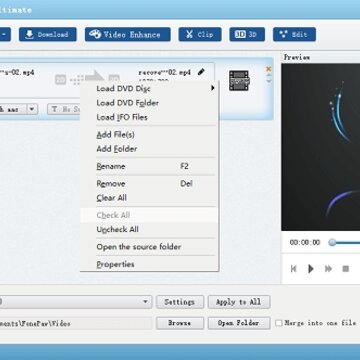
Task: Click the preview seek slider handle
Action: pyautogui.click(x=332, y=242)
